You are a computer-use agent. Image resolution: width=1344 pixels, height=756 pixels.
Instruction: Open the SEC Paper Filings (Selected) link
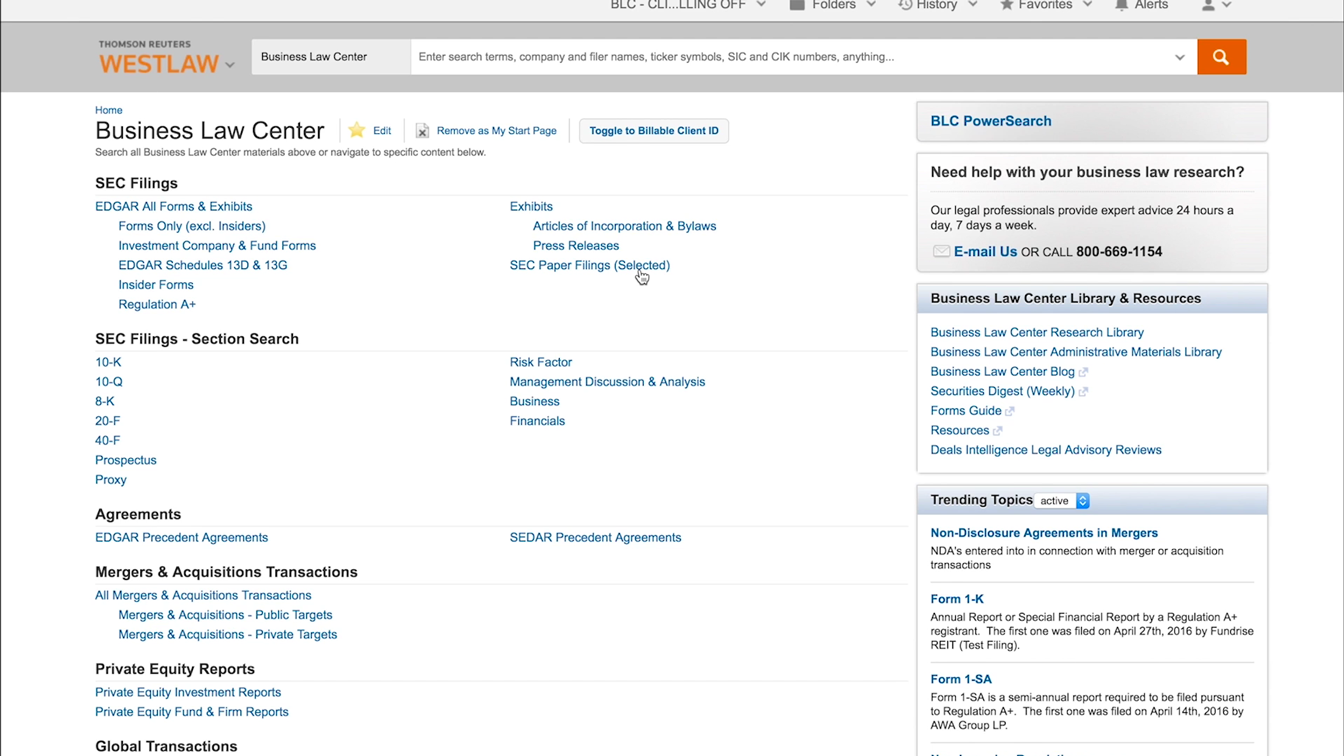(x=589, y=265)
